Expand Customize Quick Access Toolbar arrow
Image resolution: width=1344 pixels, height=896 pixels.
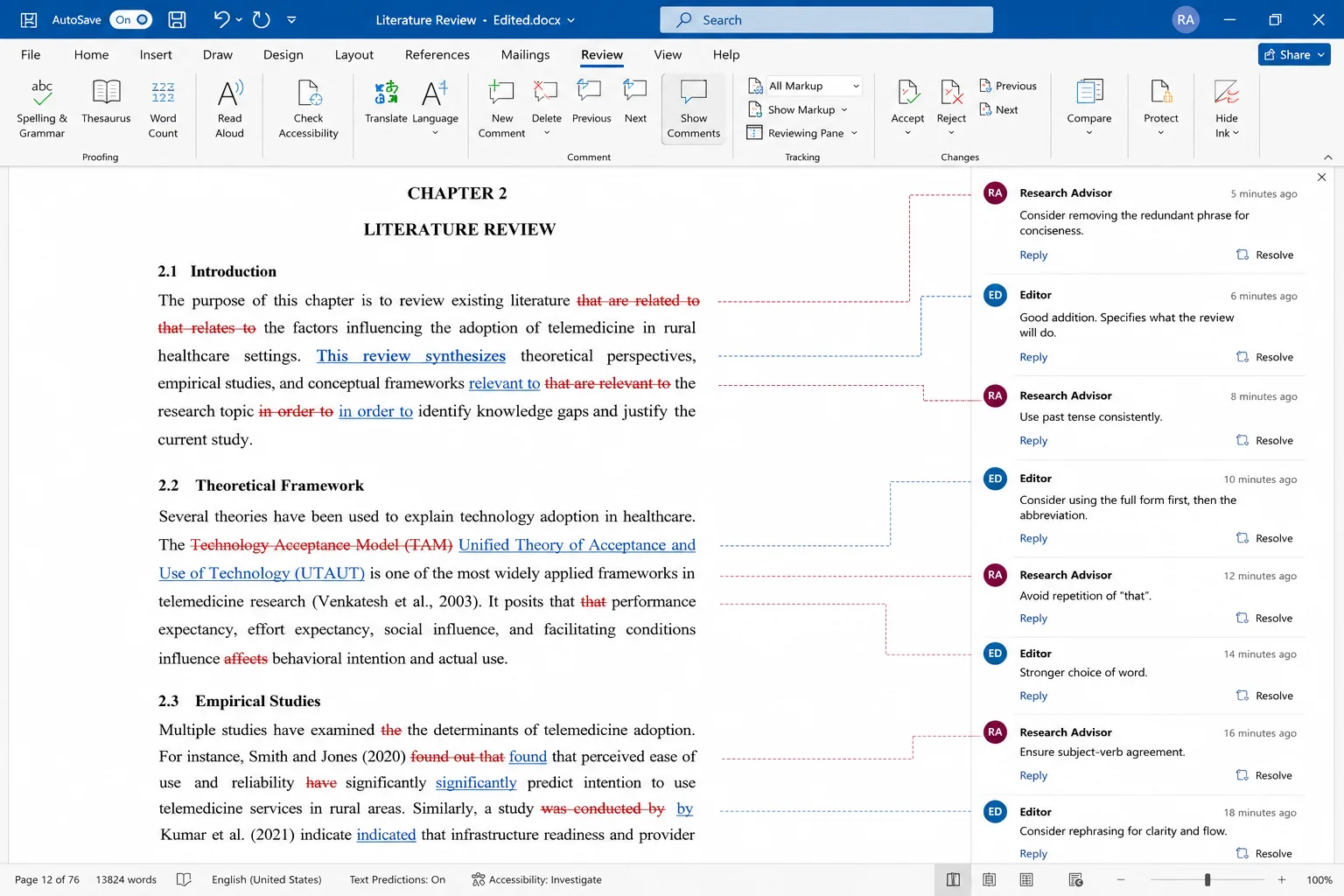291,19
